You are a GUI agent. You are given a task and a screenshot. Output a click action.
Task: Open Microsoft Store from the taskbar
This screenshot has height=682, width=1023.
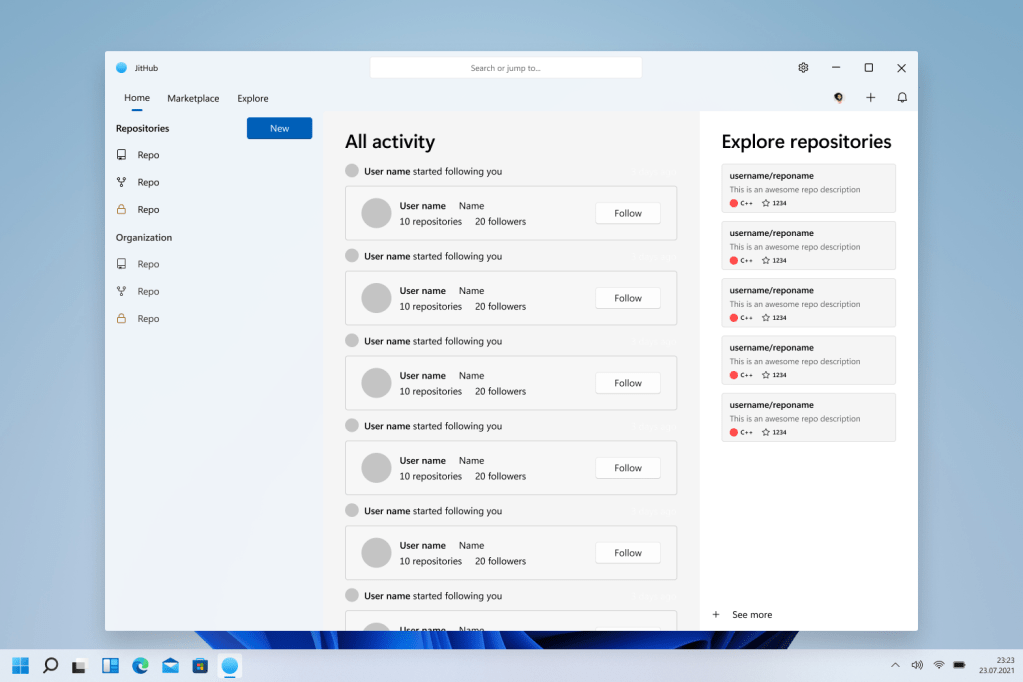pyautogui.click(x=200, y=665)
